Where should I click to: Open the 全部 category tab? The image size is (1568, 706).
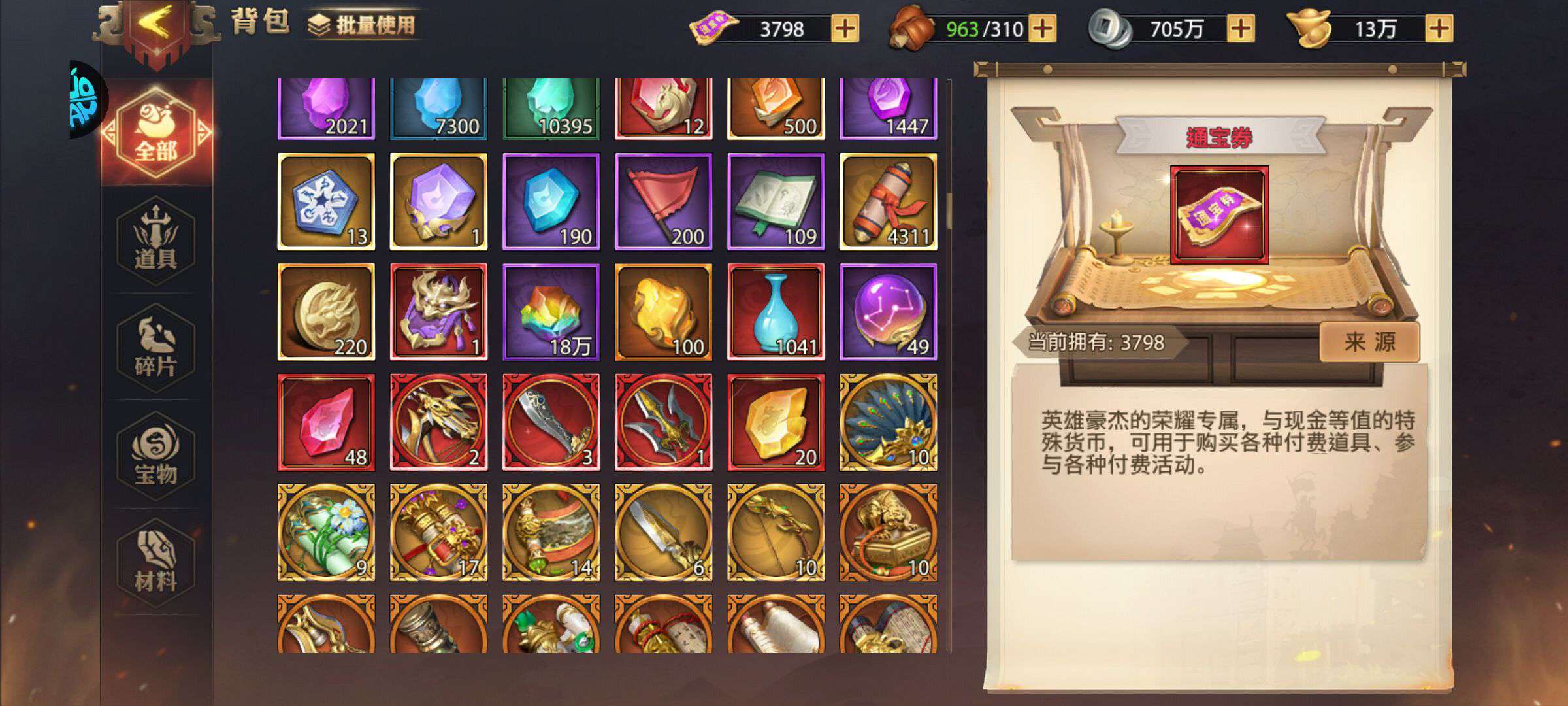(156, 133)
